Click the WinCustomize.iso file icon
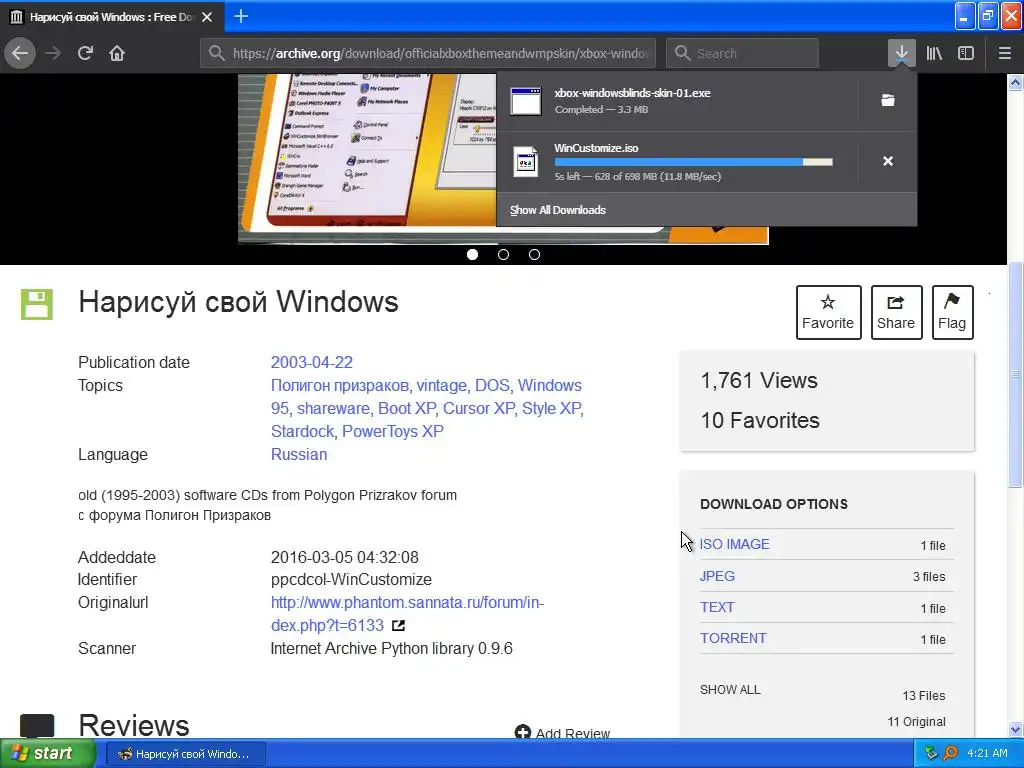Viewport: 1024px width, 768px height. coord(526,161)
